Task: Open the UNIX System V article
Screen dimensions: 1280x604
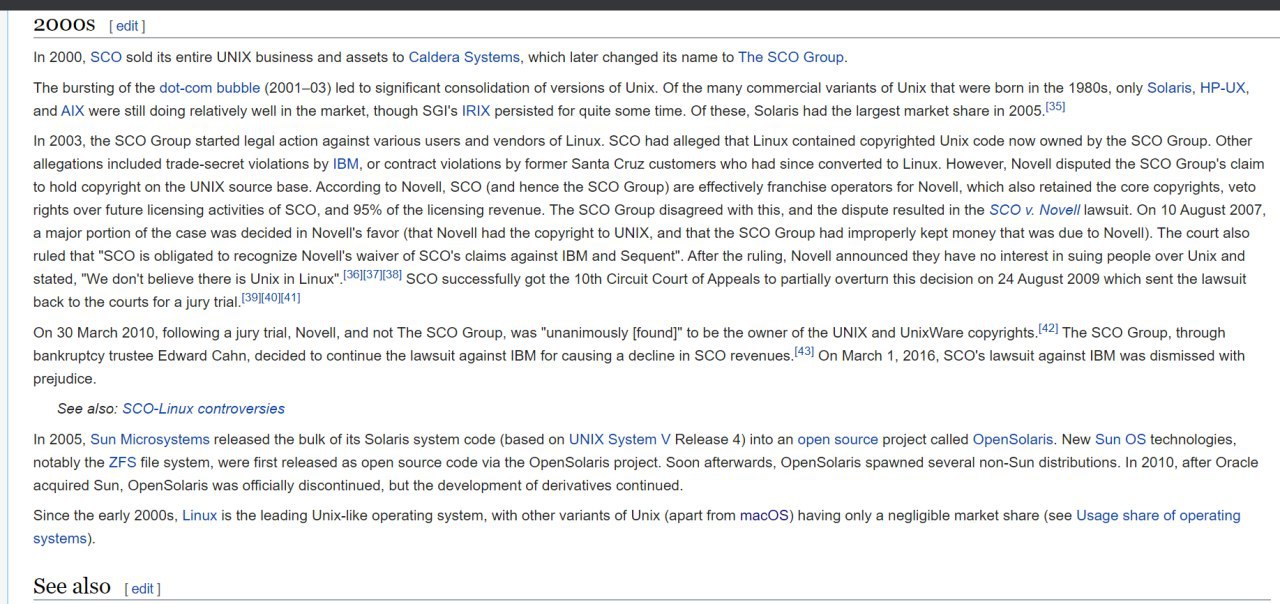Action: (x=620, y=440)
